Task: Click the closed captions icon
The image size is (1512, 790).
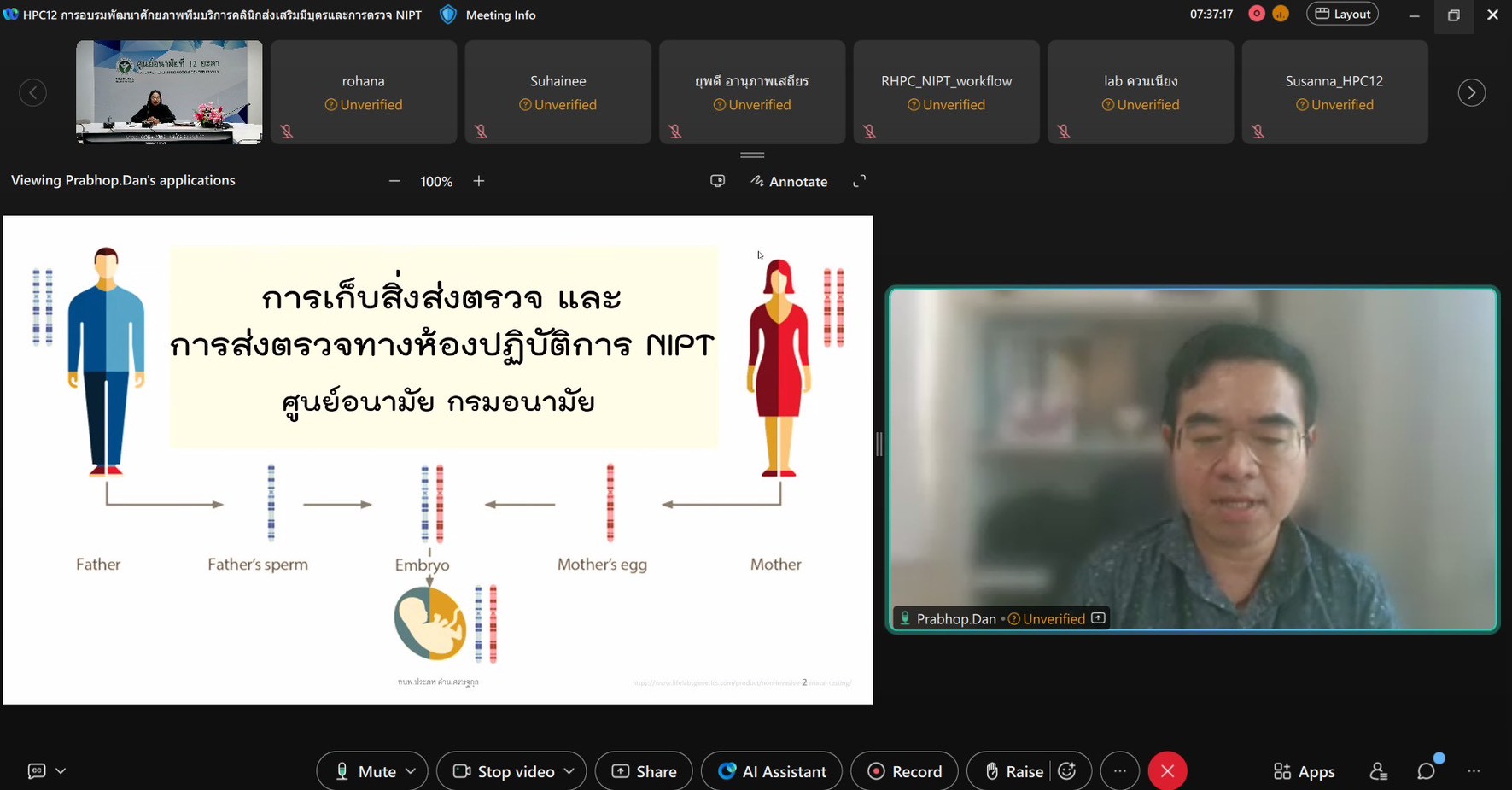Action: pyautogui.click(x=37, y=771)
